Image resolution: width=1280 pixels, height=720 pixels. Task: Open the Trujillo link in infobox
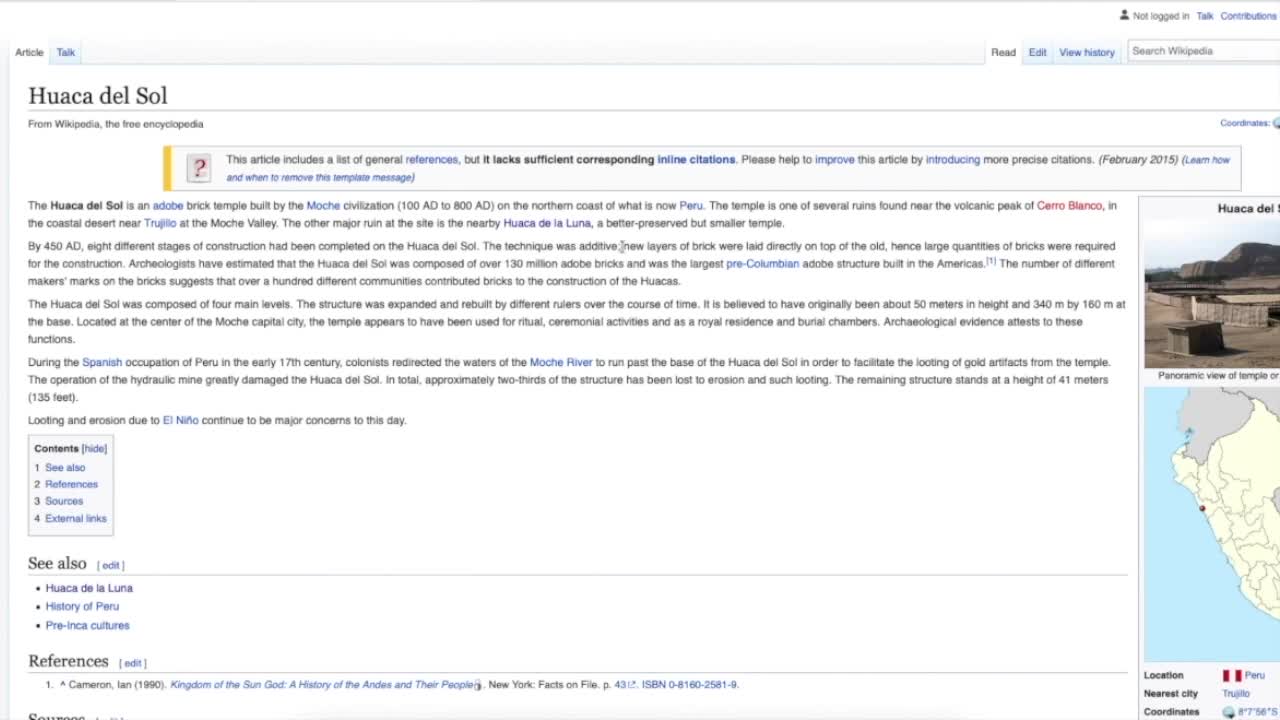1236,694
